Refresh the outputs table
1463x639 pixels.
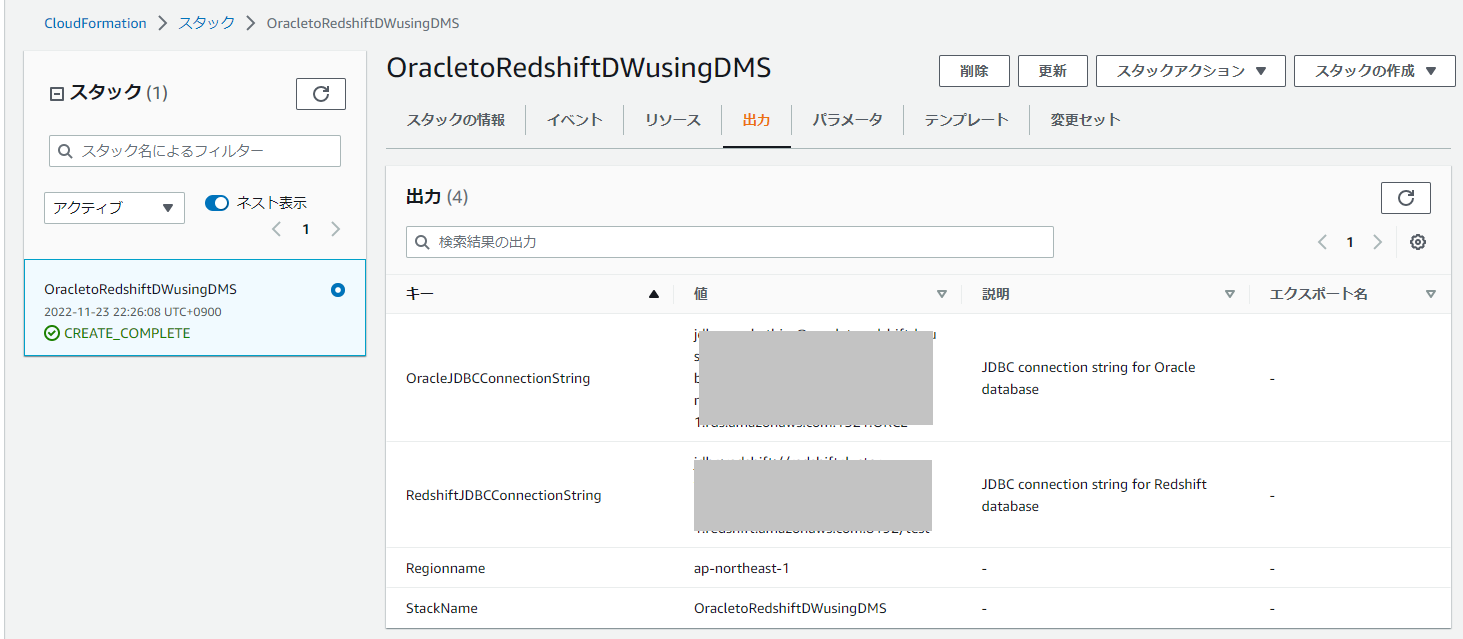pos(1405,198)
